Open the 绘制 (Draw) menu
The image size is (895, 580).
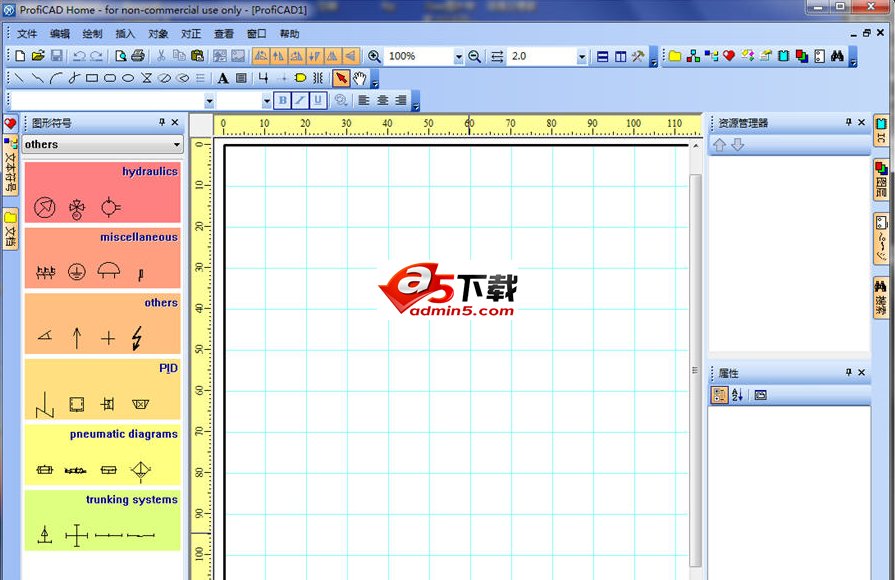point(92,34)
